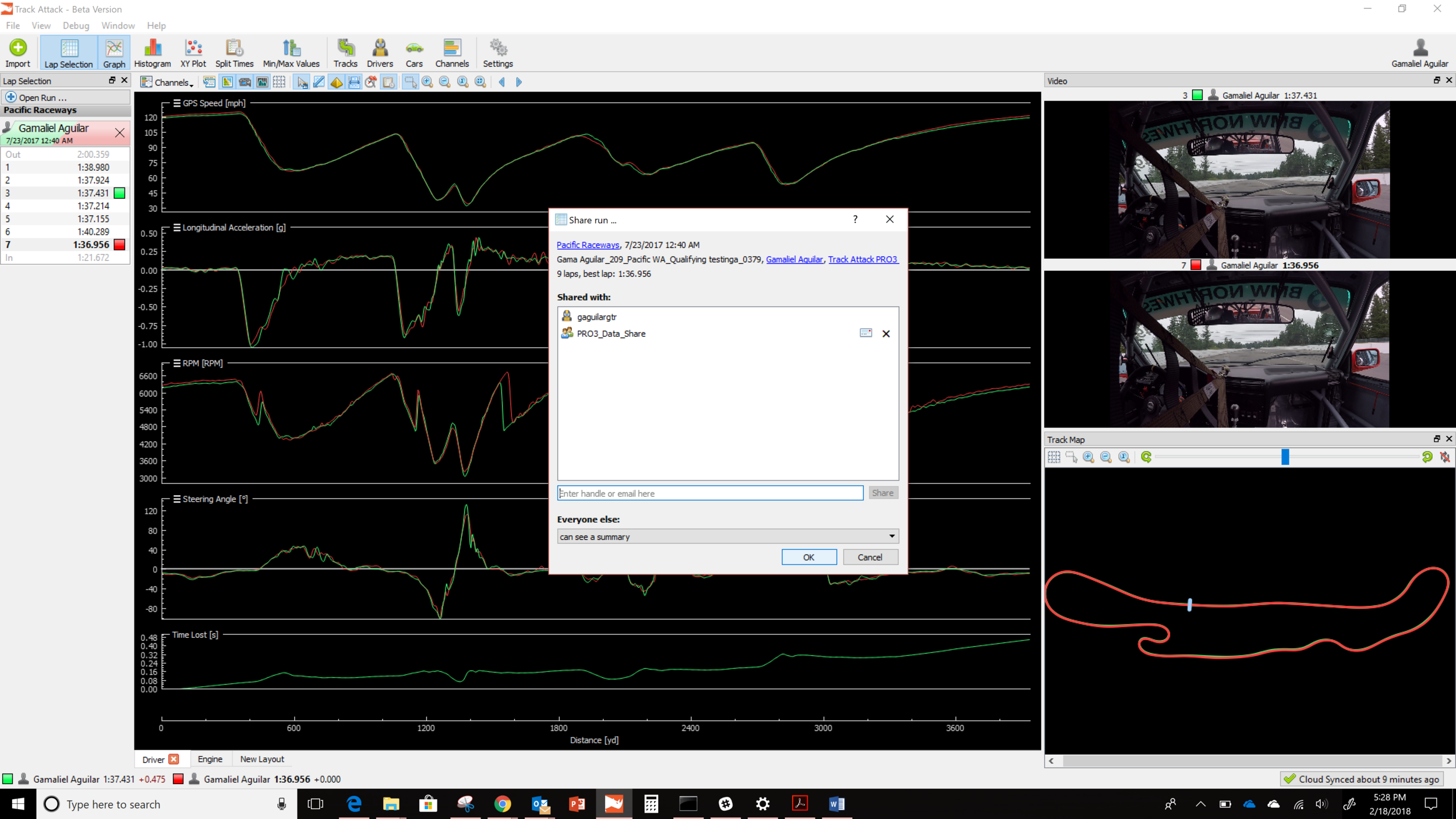The width and height of the screenshot is (1456, 819).
Task: Open Longitudinal Acceleration graph menu icon
Action: [177, 227]
